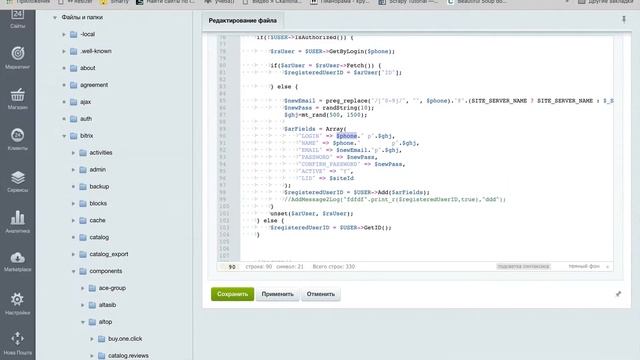
Task: Expand the catalog_export folder arrow
Action: pyautogui.click(x=73, y=254)
